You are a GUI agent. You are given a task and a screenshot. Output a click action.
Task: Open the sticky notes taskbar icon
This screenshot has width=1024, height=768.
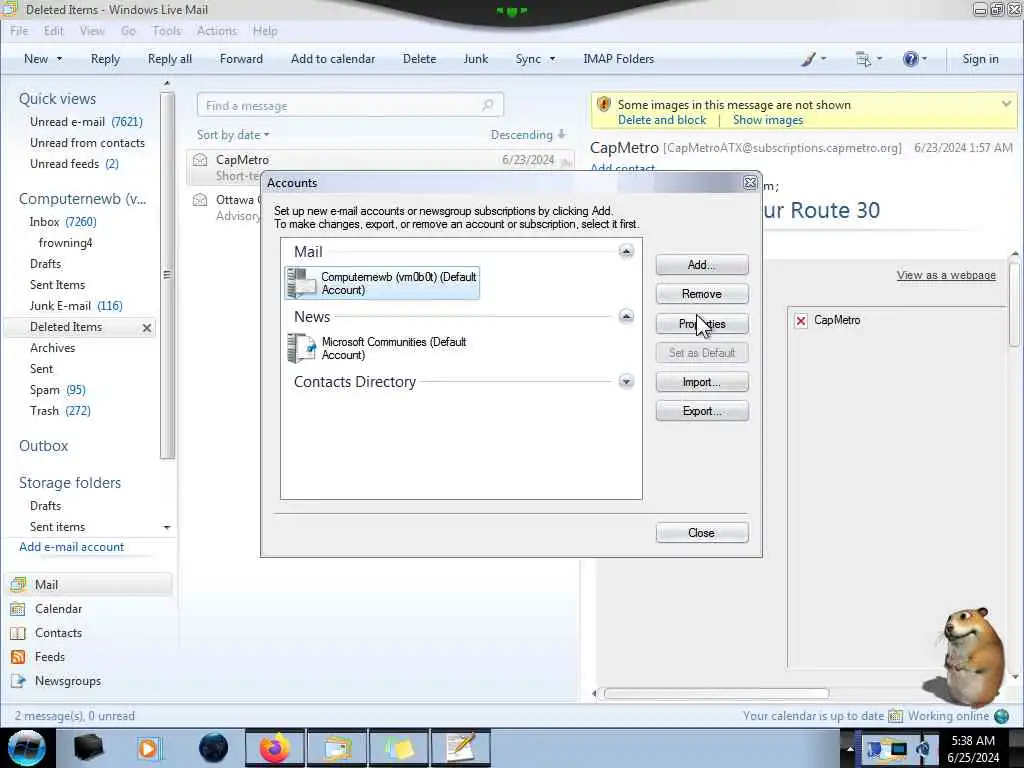point(399,748)
